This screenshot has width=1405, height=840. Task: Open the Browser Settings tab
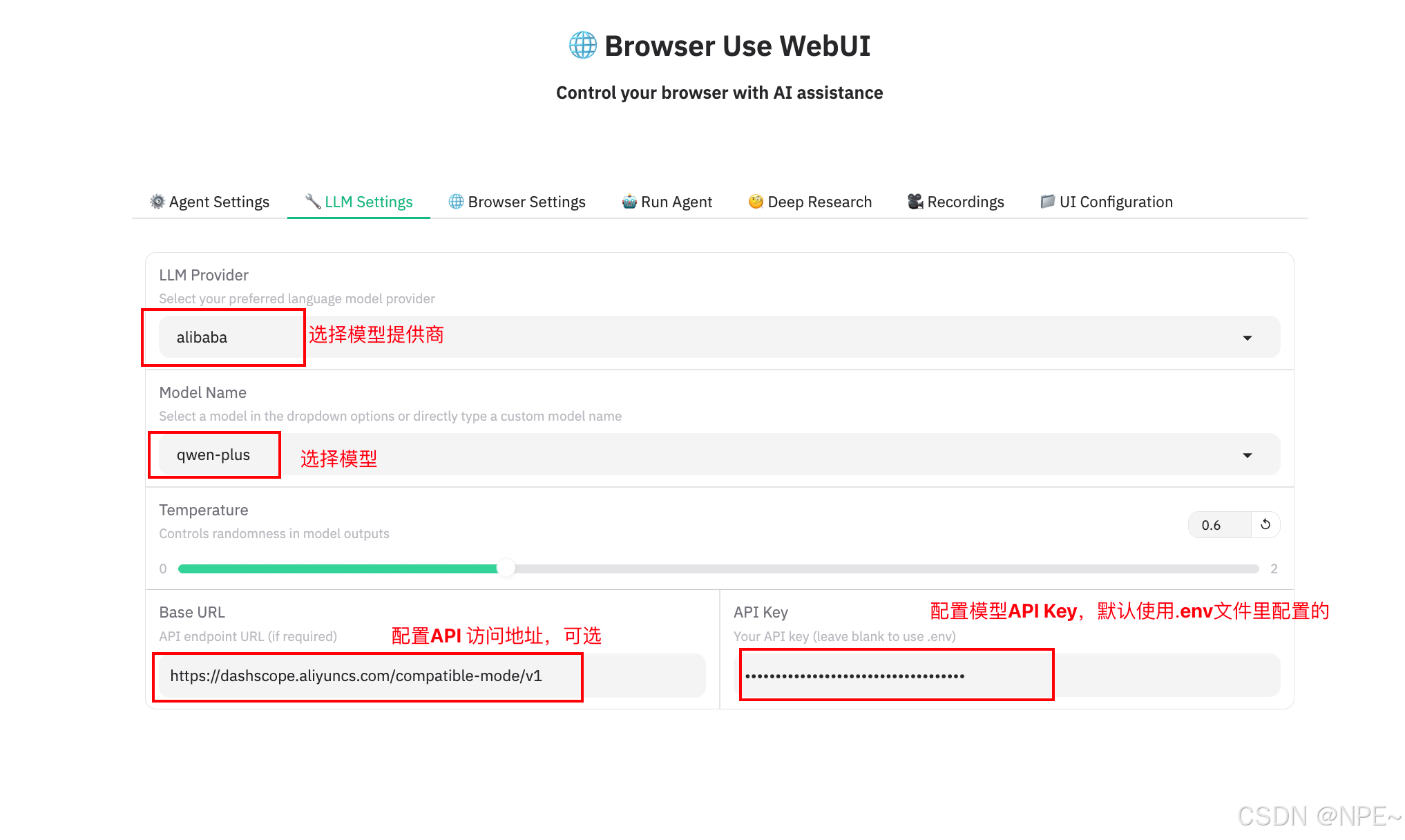[x=526, y=202]
